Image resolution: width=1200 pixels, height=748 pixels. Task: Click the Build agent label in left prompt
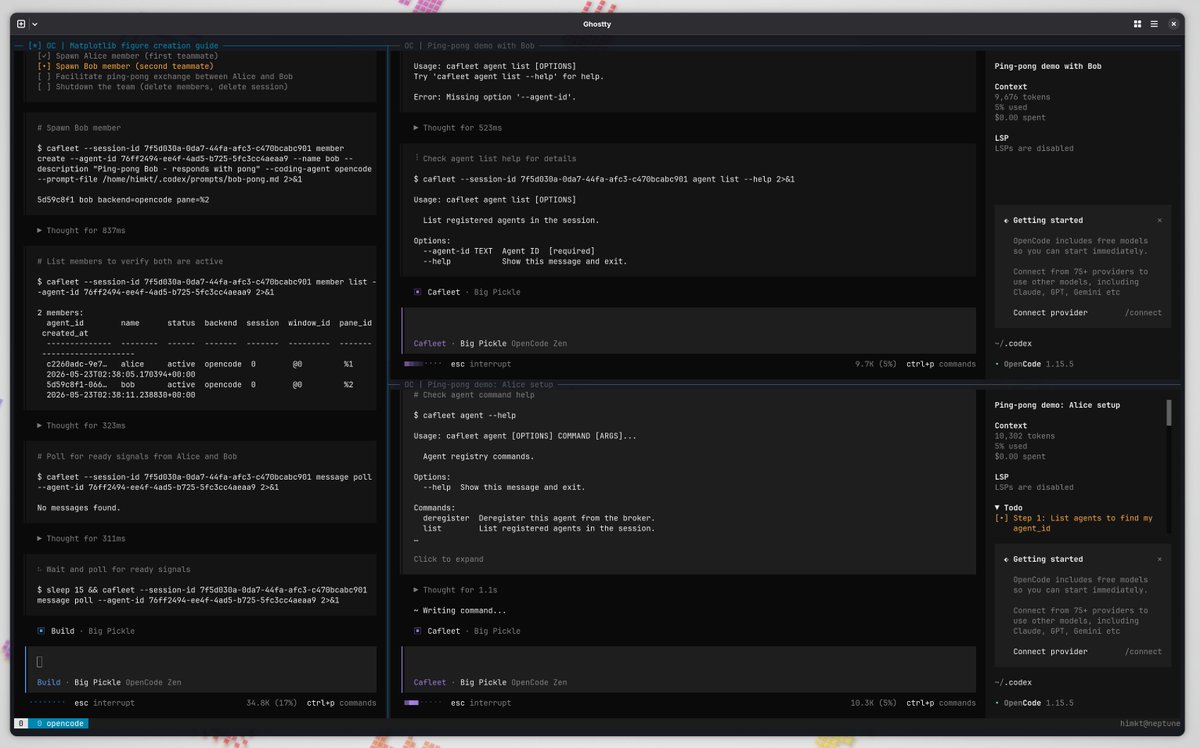pos(49,682)
